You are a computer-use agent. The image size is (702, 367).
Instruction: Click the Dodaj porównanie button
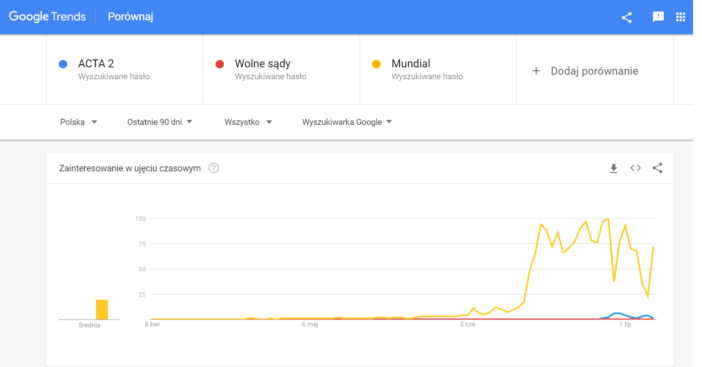pyautogui.click(x=595, y=70)
